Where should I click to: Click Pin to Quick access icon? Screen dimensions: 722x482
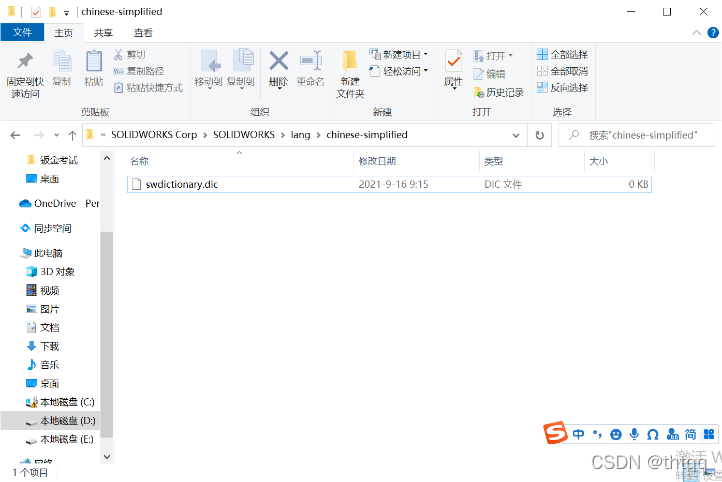tap(25, 61)
